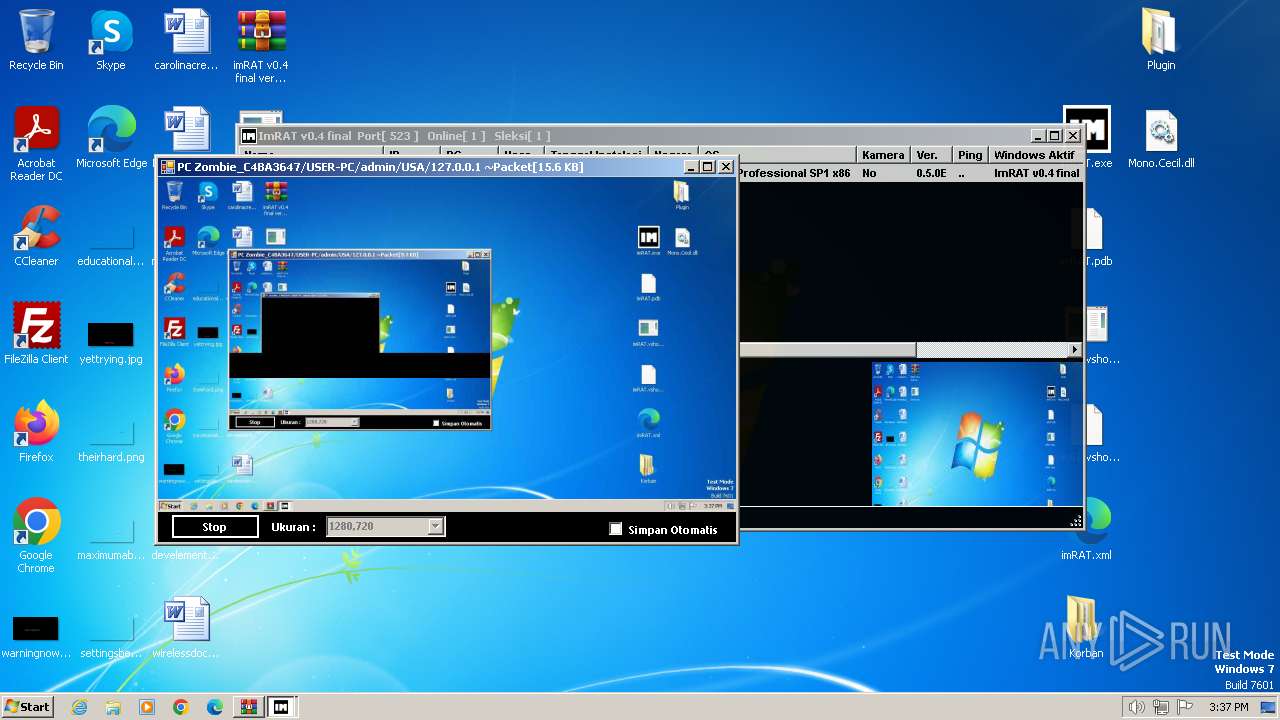Click the Ver. column header in imRAT

click(x=931, y=155)
